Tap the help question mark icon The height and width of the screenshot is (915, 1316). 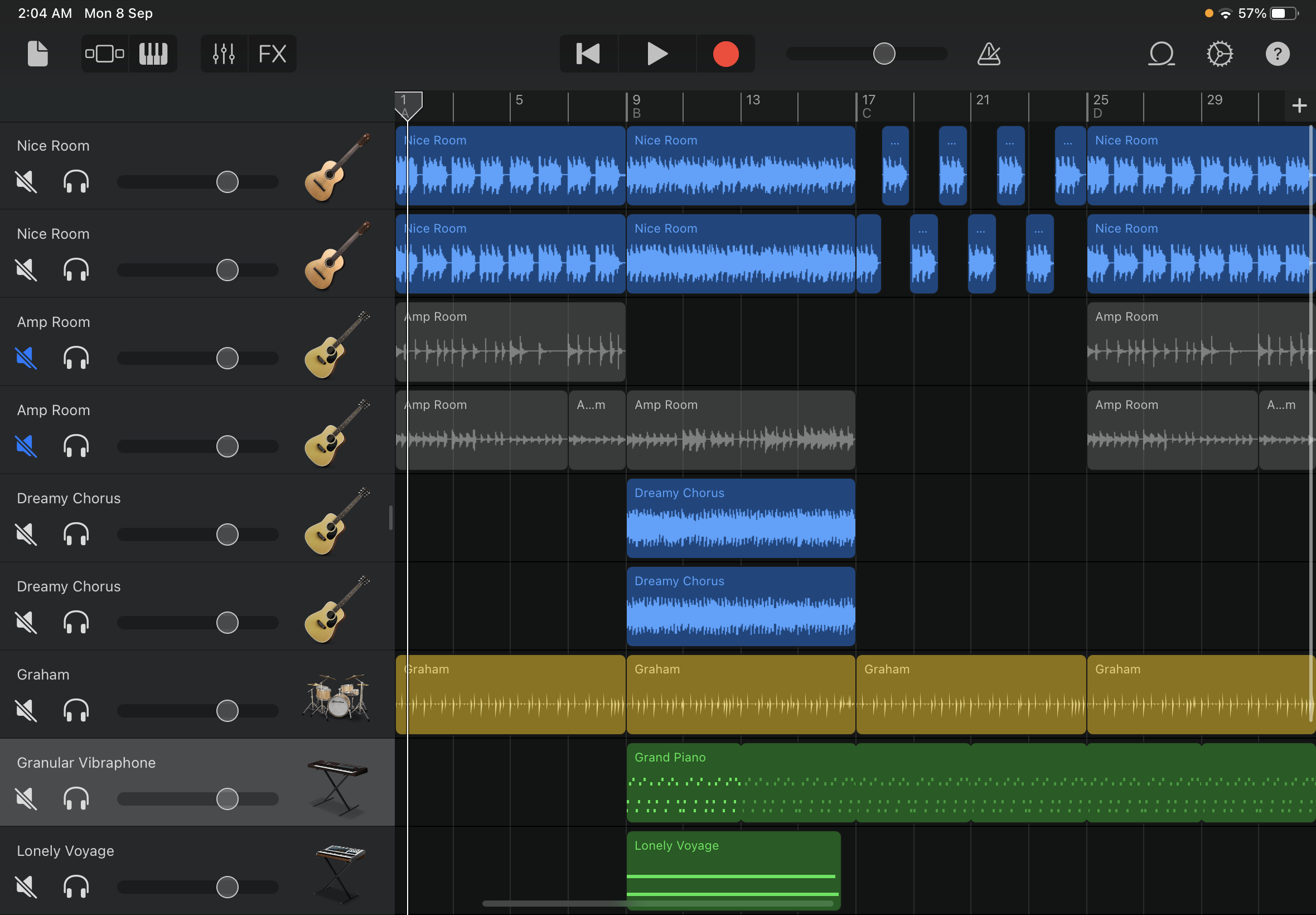(1277, 54)
